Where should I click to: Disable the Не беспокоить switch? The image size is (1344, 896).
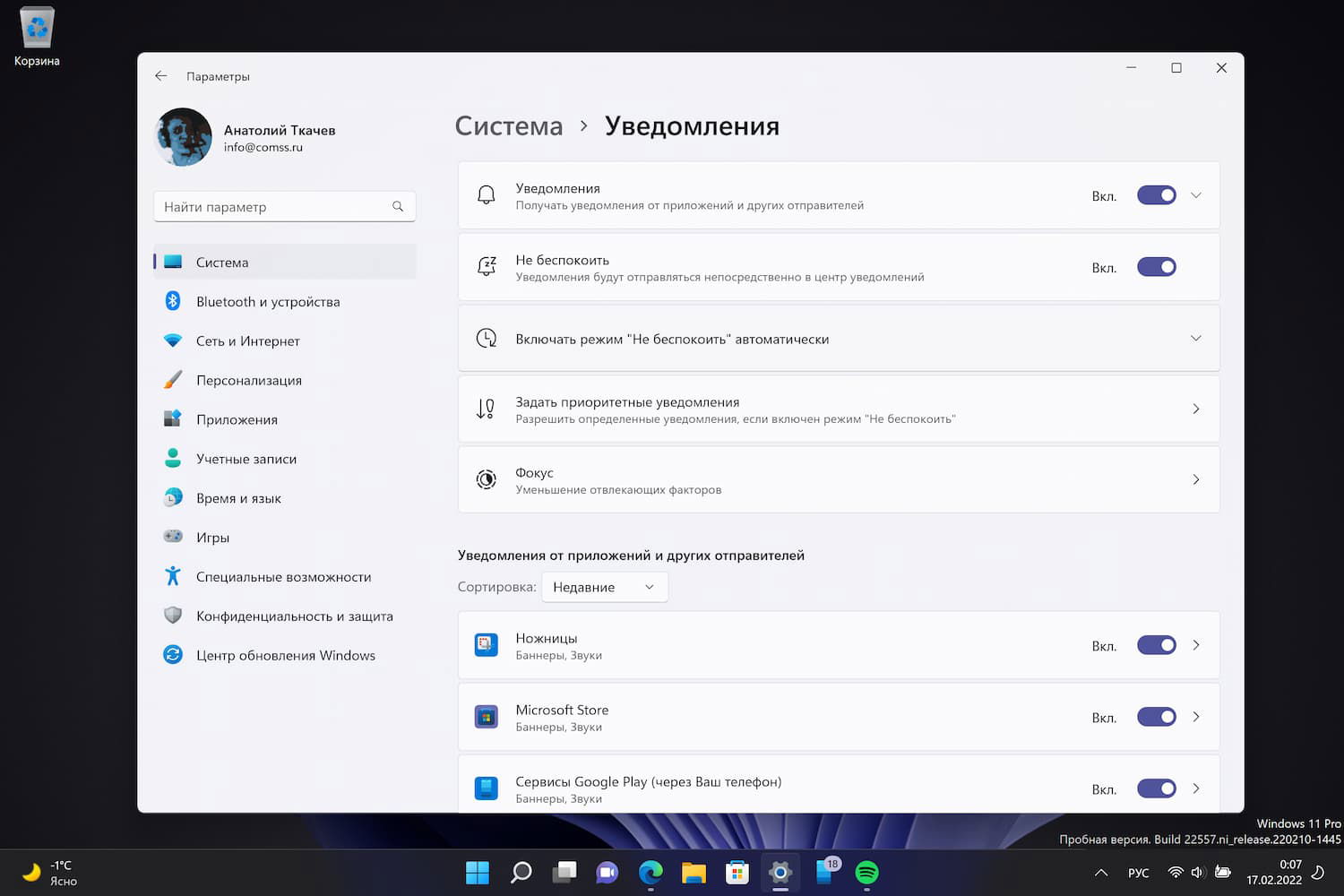pos(1157,267)
